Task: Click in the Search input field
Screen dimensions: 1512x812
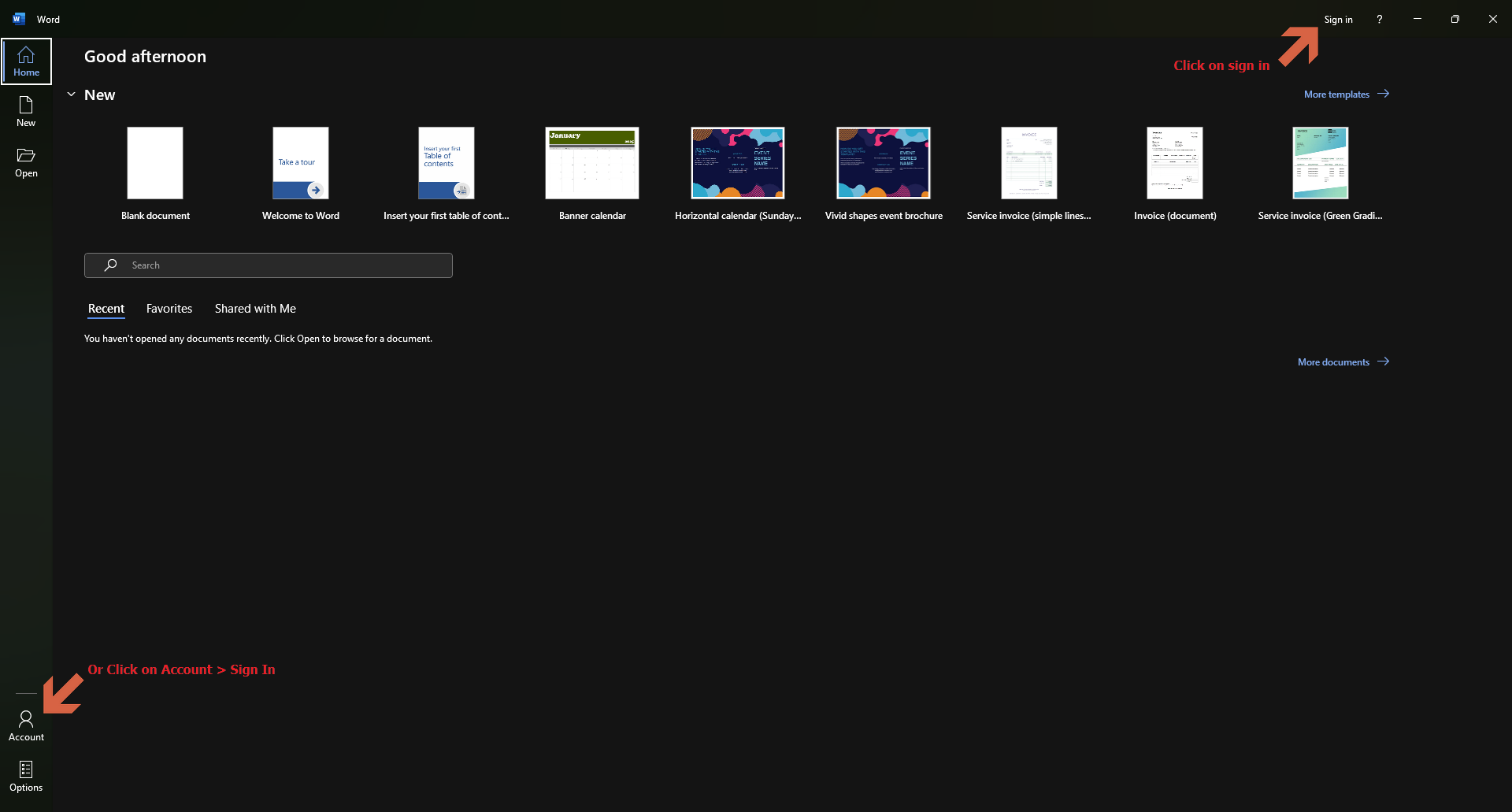Action: point(269,265)
